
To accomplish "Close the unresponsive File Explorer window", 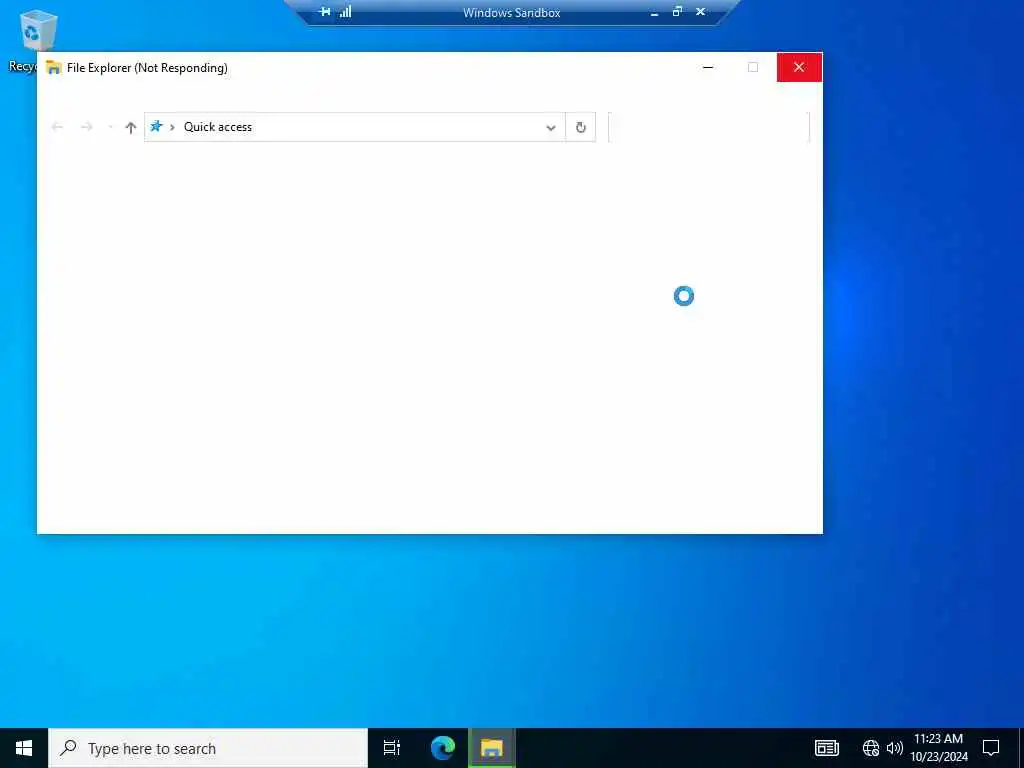I will point(799,67).
